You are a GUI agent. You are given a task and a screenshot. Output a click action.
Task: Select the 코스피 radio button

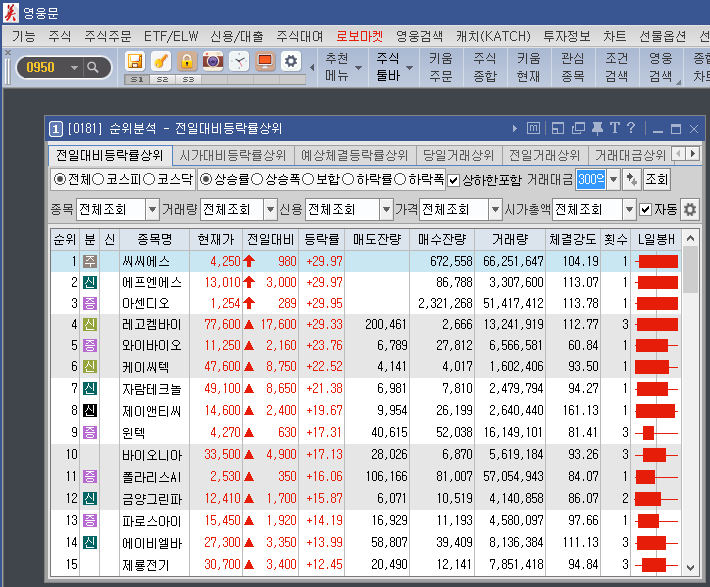[98, 179]
